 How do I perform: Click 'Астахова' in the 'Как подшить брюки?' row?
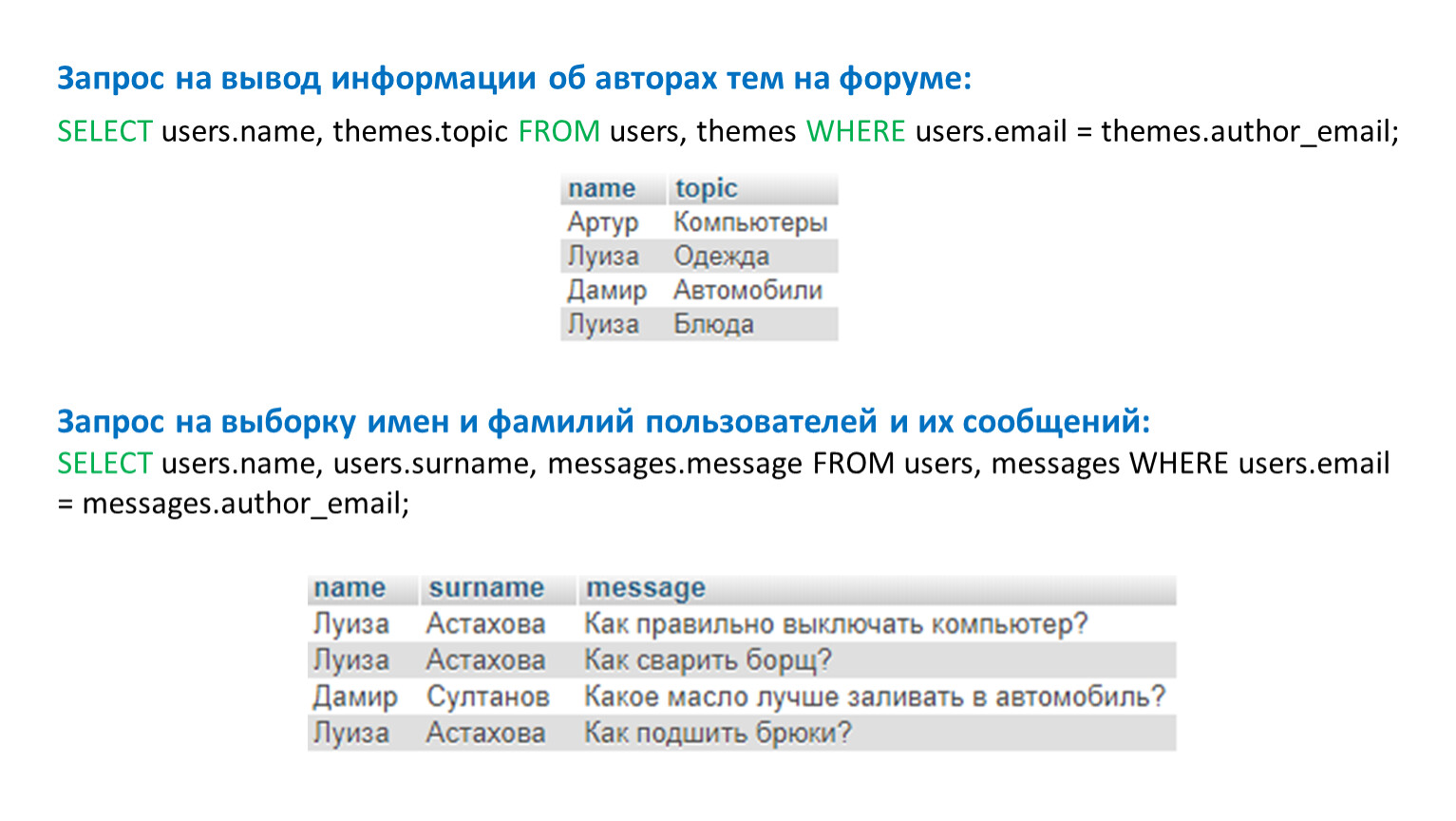point(485,733)
